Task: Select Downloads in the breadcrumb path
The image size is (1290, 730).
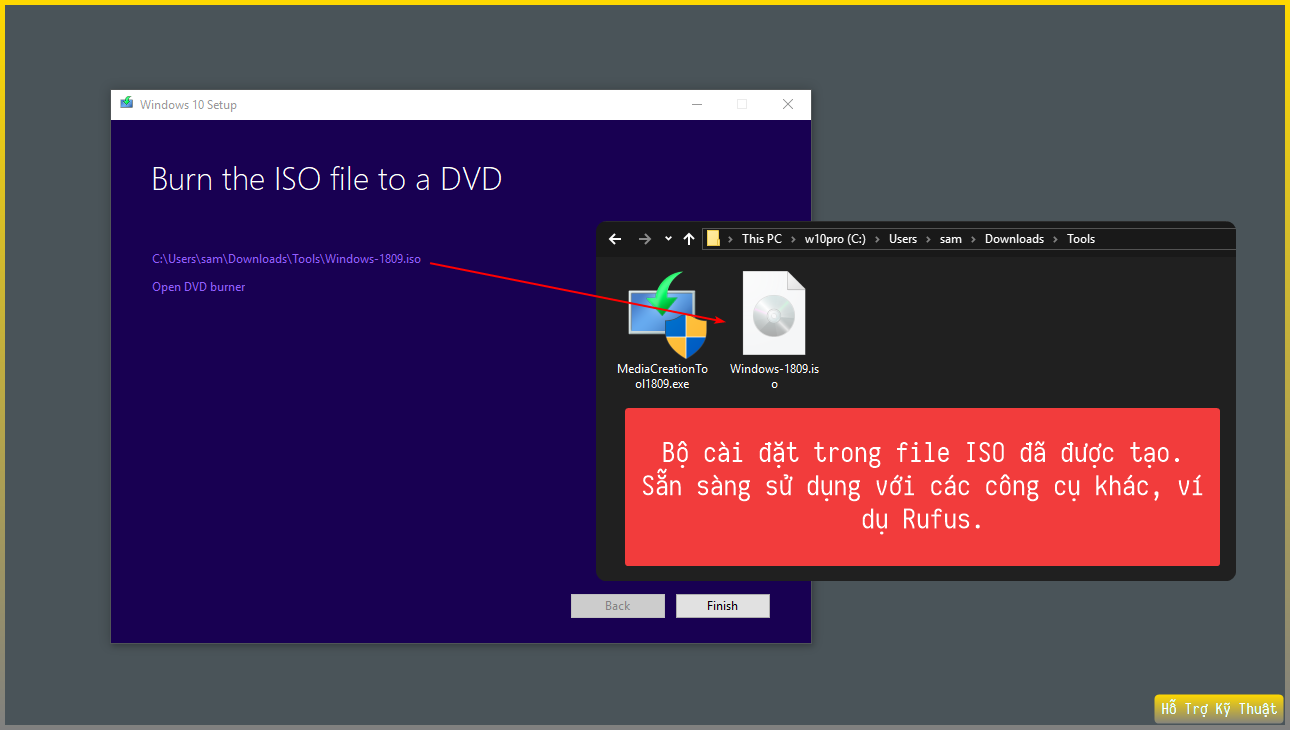Action: point(1014,239)
